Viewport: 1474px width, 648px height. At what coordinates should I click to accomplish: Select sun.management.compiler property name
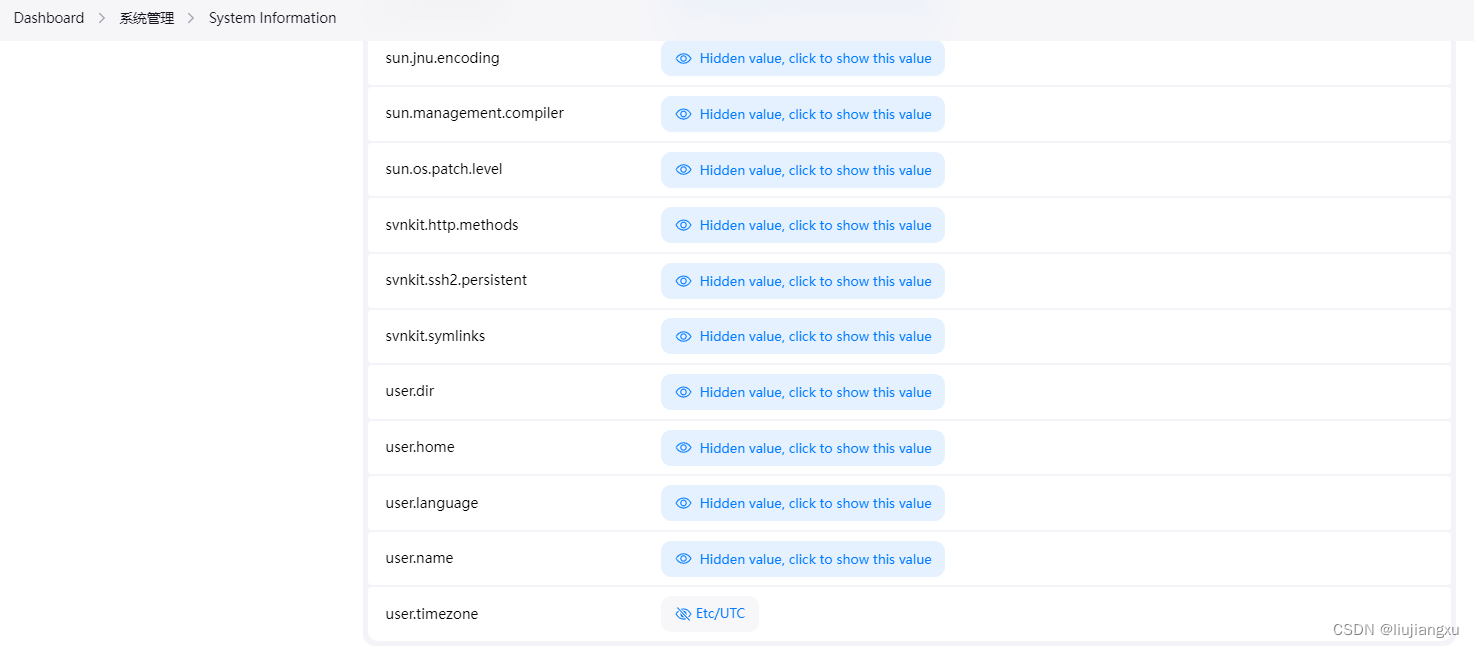point(475,113)
